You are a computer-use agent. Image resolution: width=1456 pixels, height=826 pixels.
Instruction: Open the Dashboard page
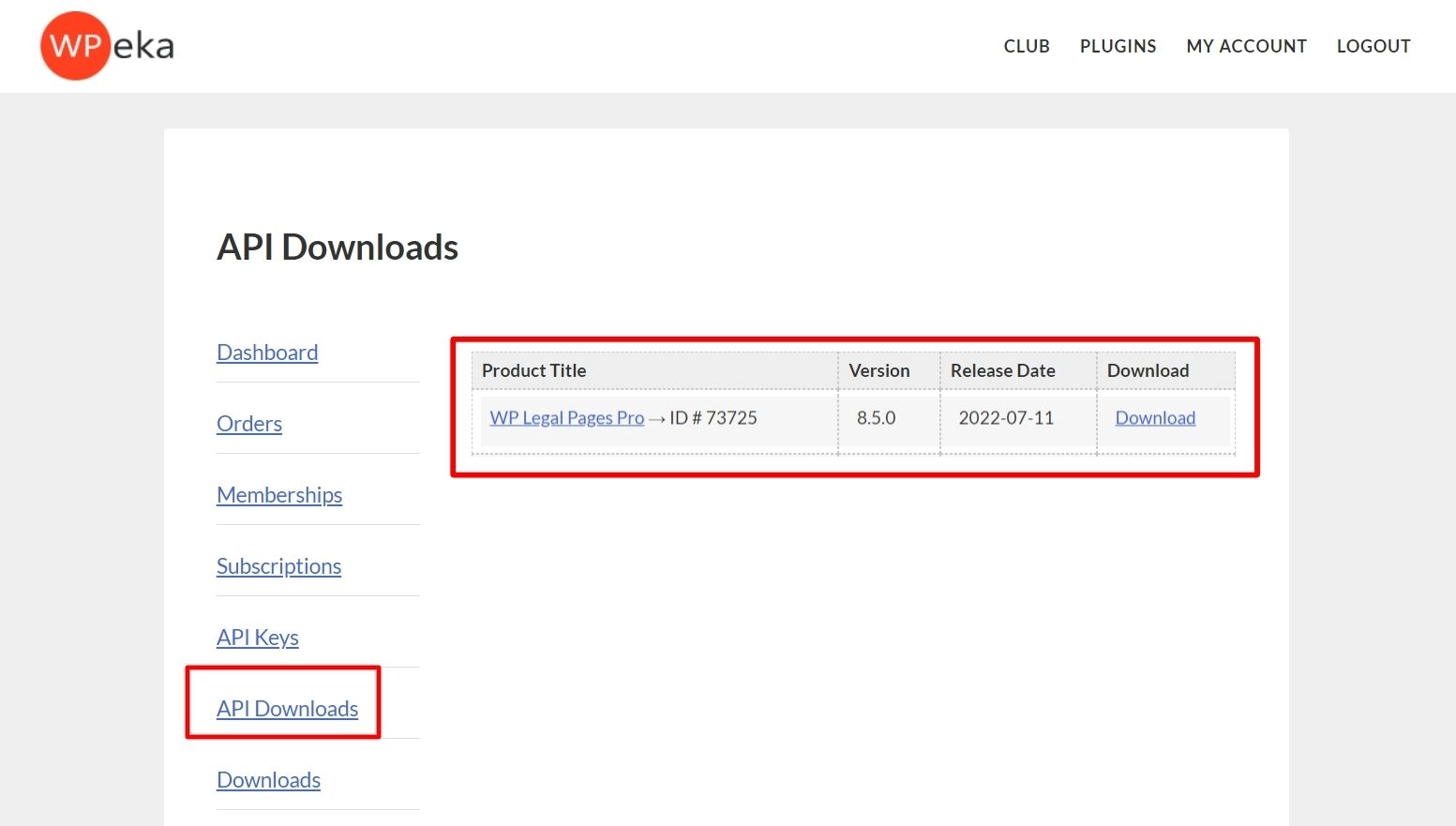tap(267, 353)
